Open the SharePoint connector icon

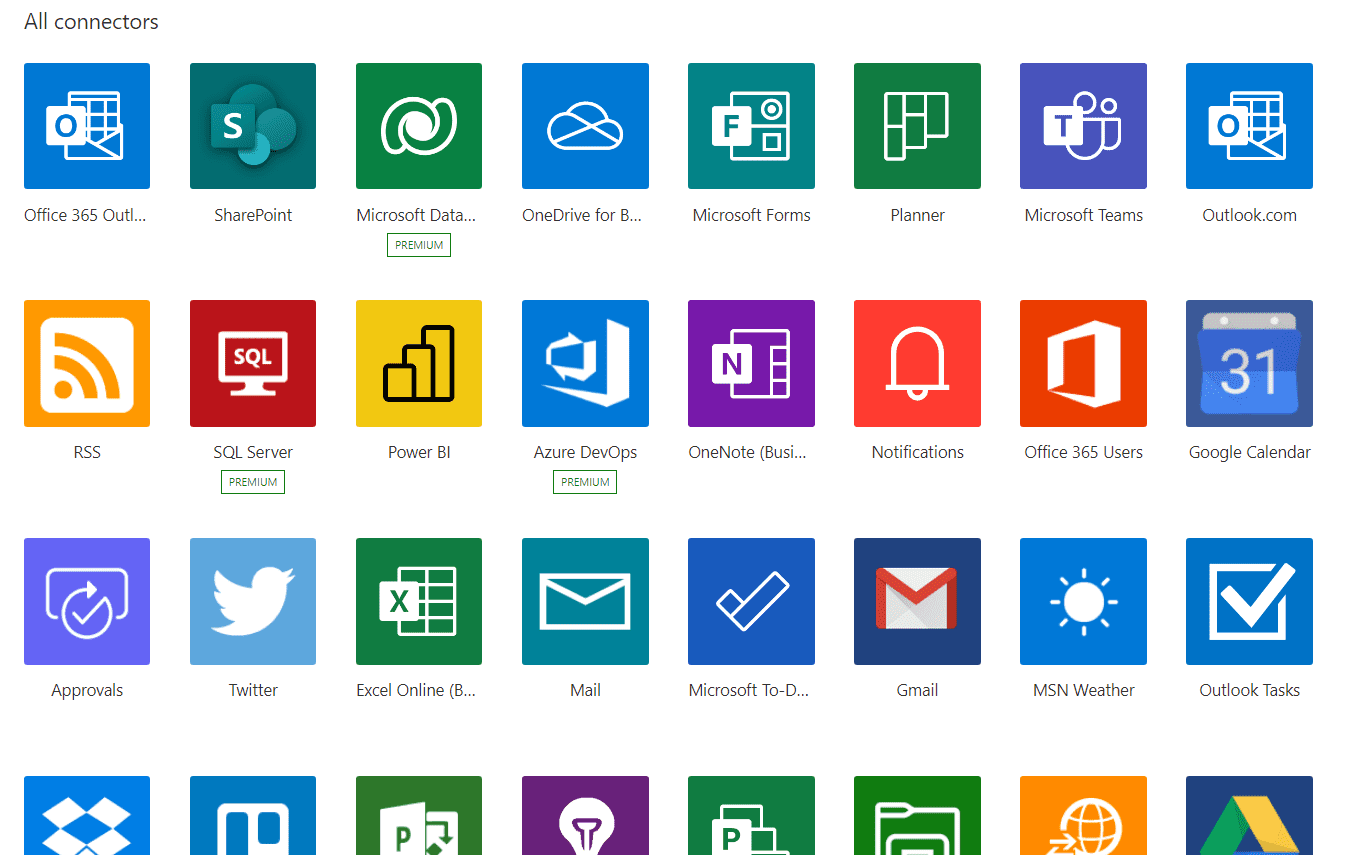pyautogui.click(x=253, y=126)
